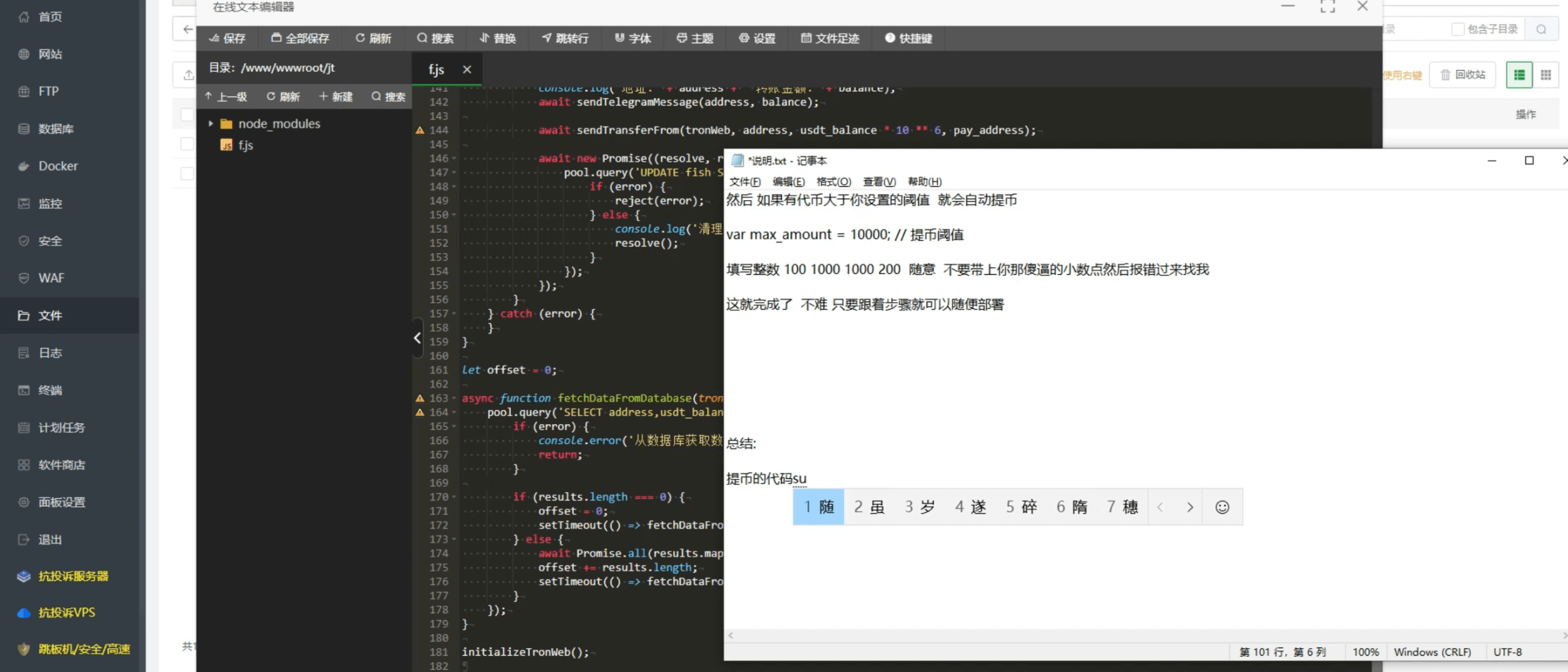
Task: Open the 字体 font settings
Action: pyautogui.click(x=633, y=38)
